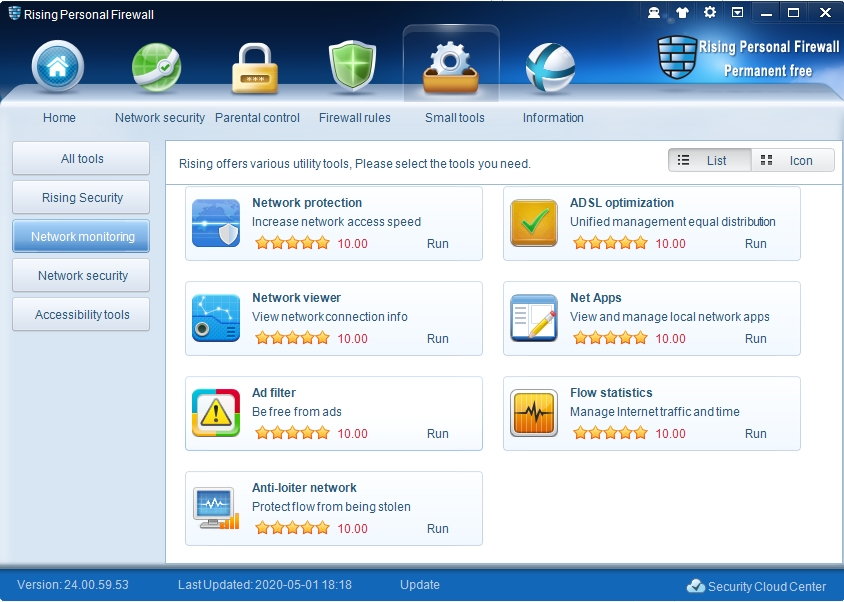
Task: Run the ADSL optimization tool
Action: [756, 243]
